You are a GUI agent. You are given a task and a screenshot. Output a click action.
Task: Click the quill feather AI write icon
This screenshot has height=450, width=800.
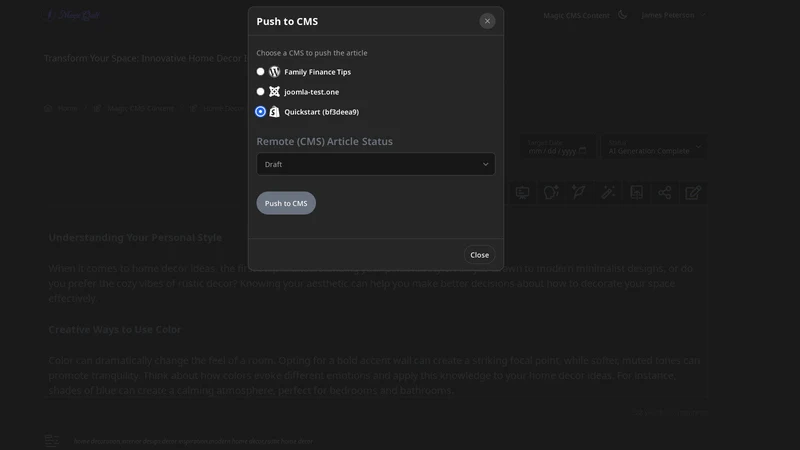(x=579, y=192)
